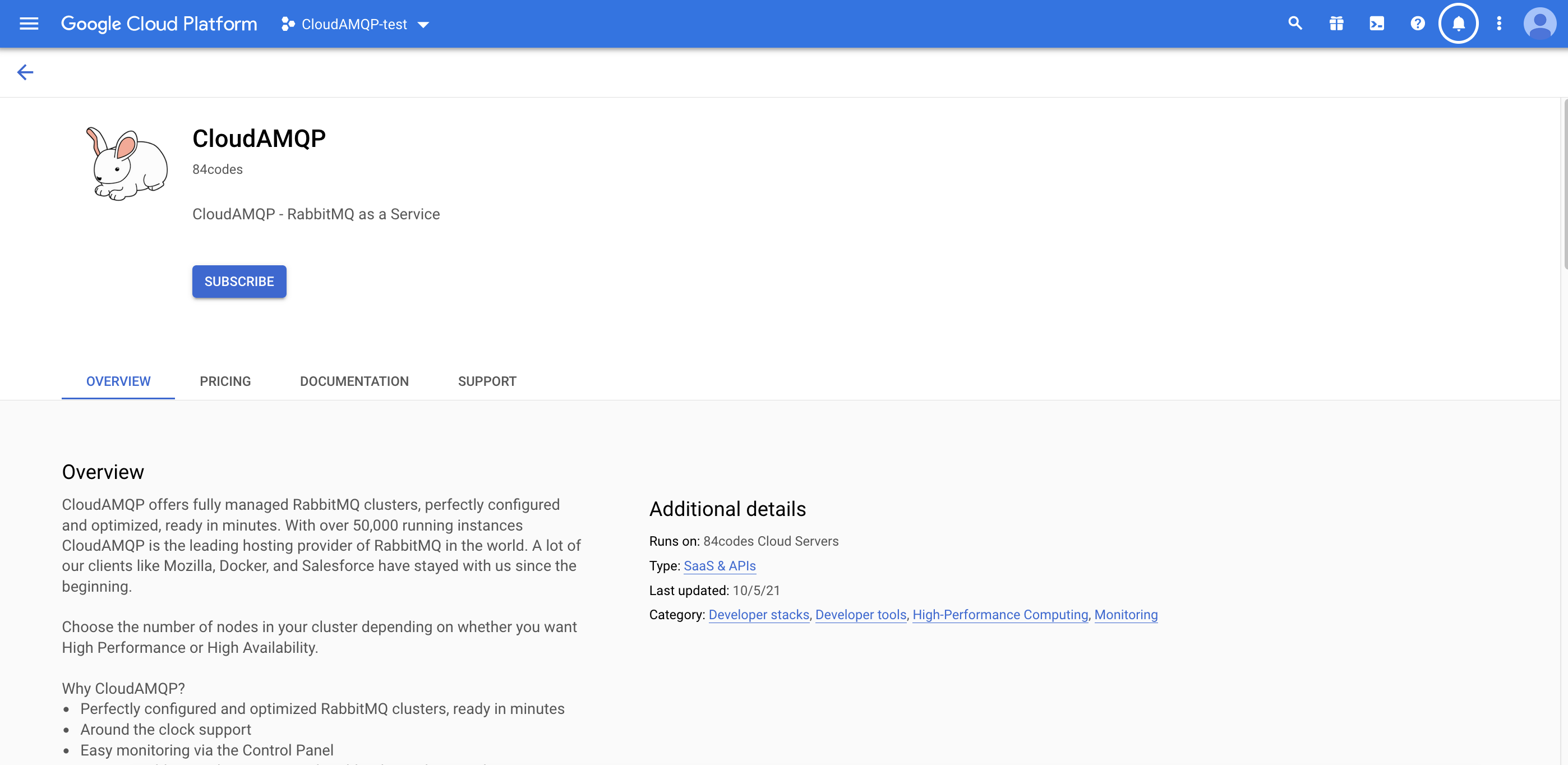
Task: Click 'Runs on: 84codes Cloud Servers' text
Action: 744,541
